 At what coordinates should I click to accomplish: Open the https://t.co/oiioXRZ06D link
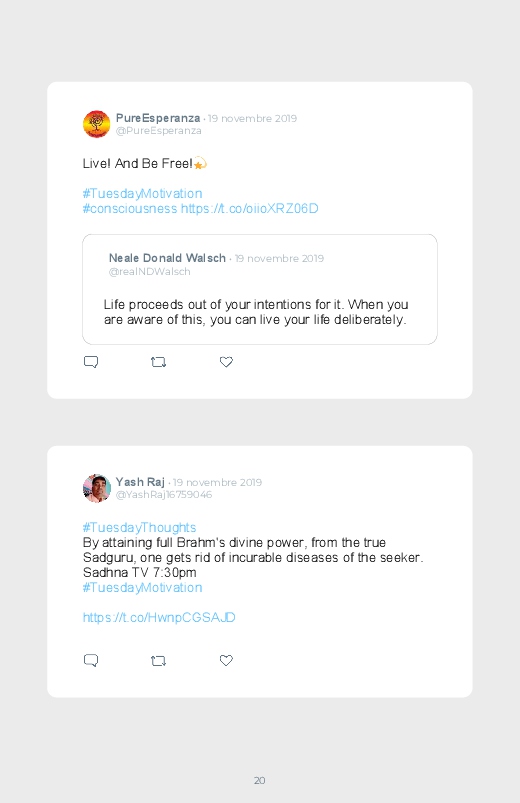click(249, 208)
